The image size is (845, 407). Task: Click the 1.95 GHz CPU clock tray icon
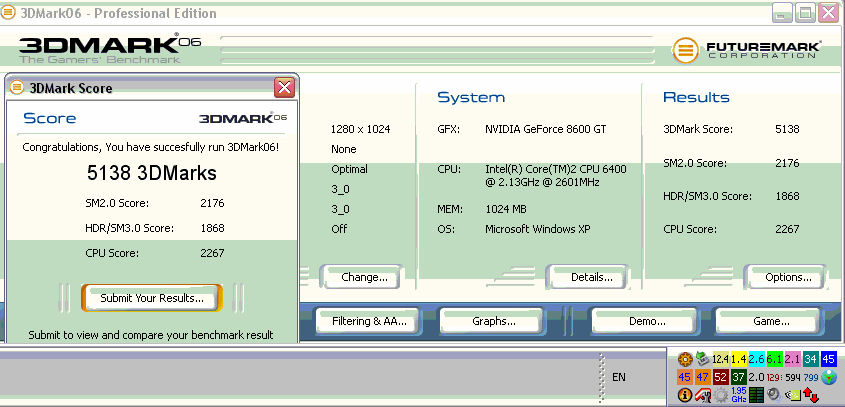(x=738, y=395)
